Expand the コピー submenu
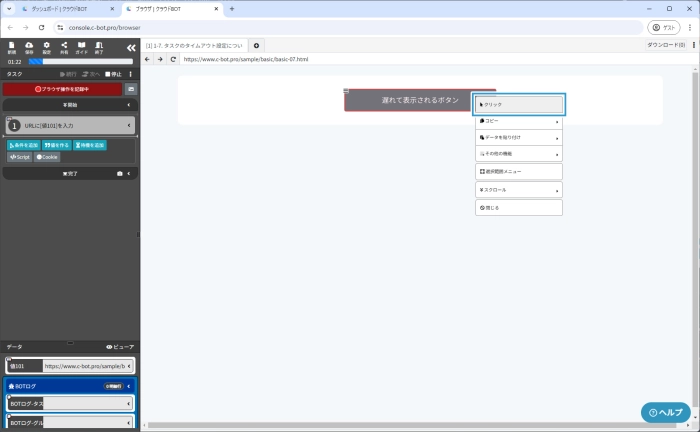The height and width of the screenshot is (432, 700). [x=518, y=121]
